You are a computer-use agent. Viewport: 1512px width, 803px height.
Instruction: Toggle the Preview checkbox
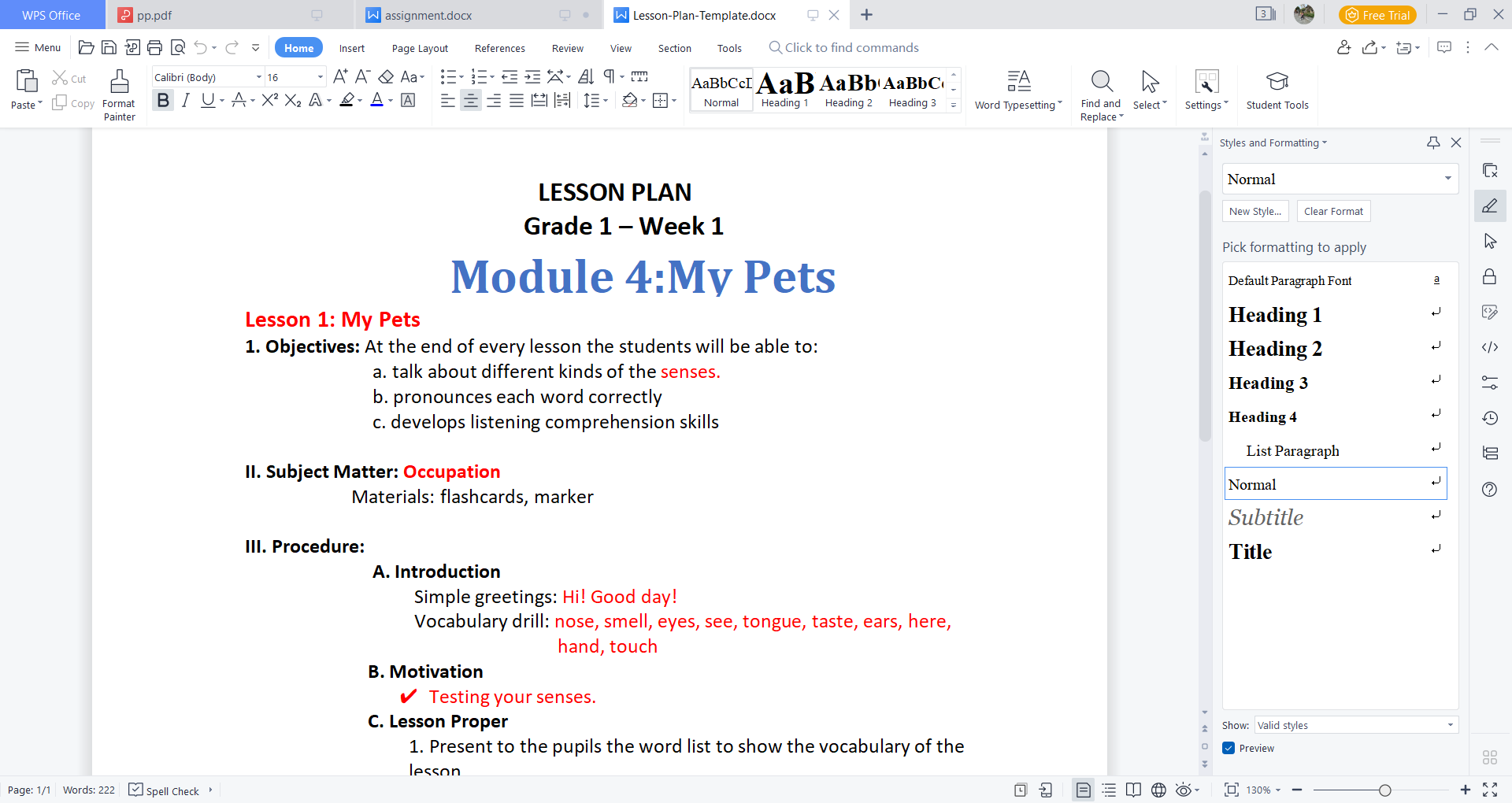point(1228,748)
